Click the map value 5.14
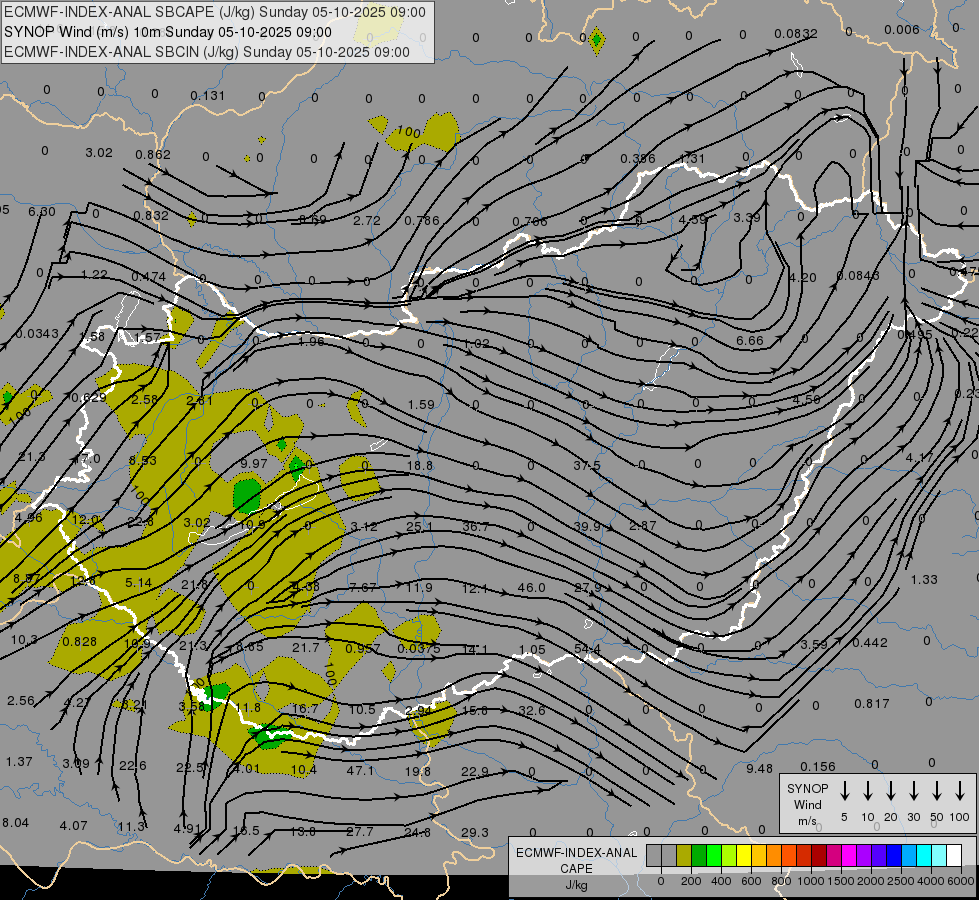The width and height of the screenshot is (979, 900). click(139, 583)
